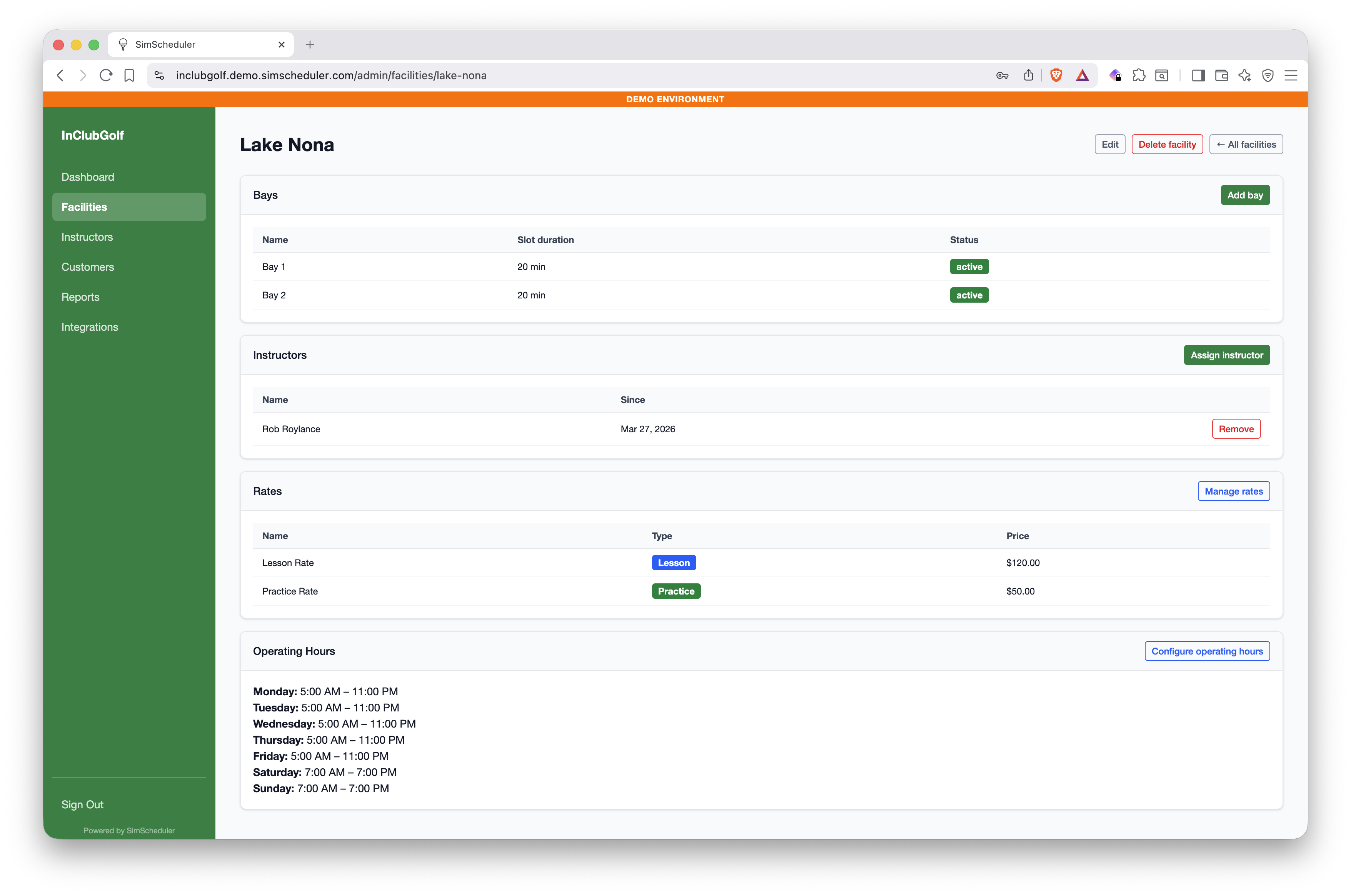The height and width of the screenshot is (896, 1351).
Task: Remove instructor Rob Roylance
Action: pos(1236,429)
